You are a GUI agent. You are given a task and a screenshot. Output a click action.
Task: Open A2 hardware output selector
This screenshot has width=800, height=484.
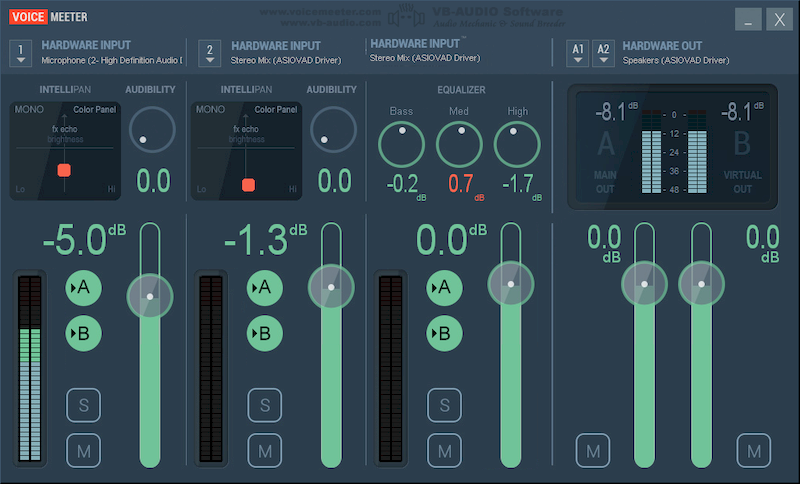604,54
